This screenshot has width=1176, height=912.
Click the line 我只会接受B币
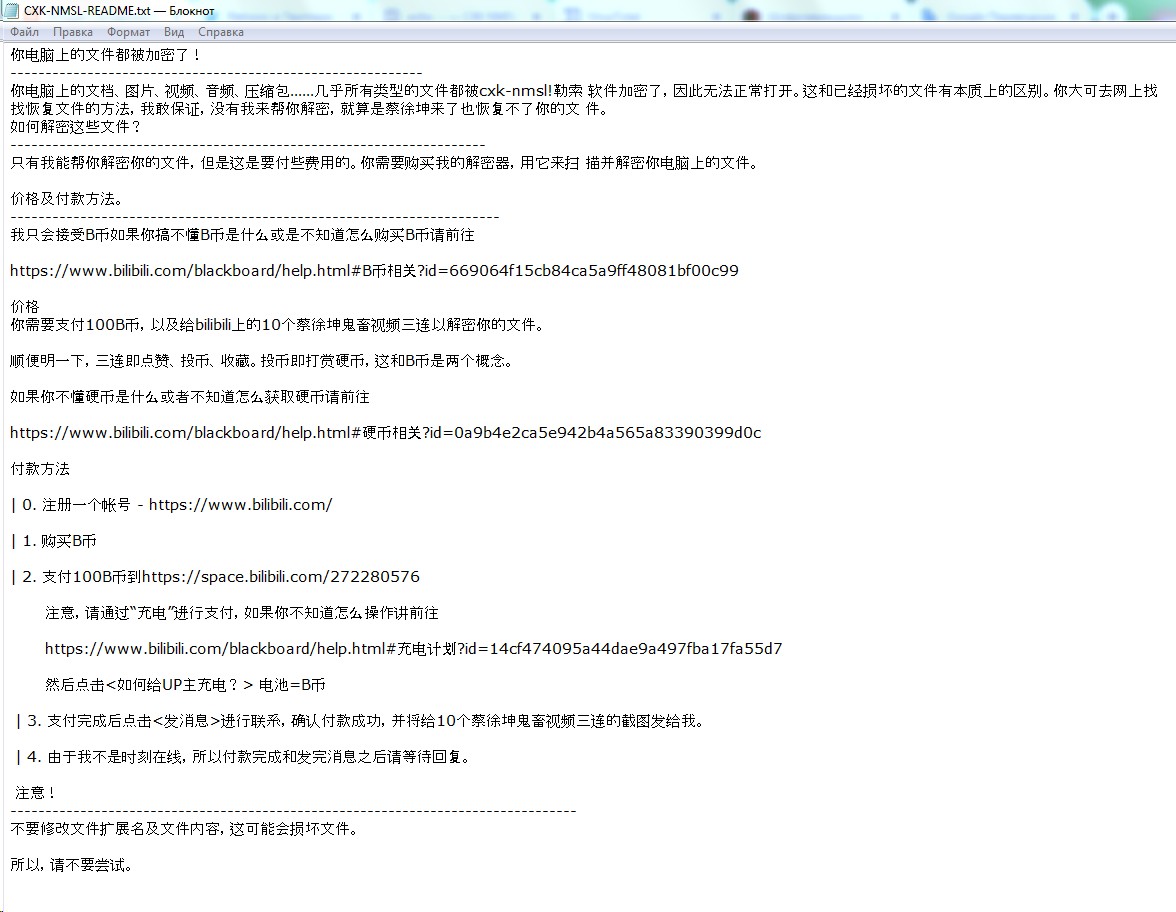point(242,235)
